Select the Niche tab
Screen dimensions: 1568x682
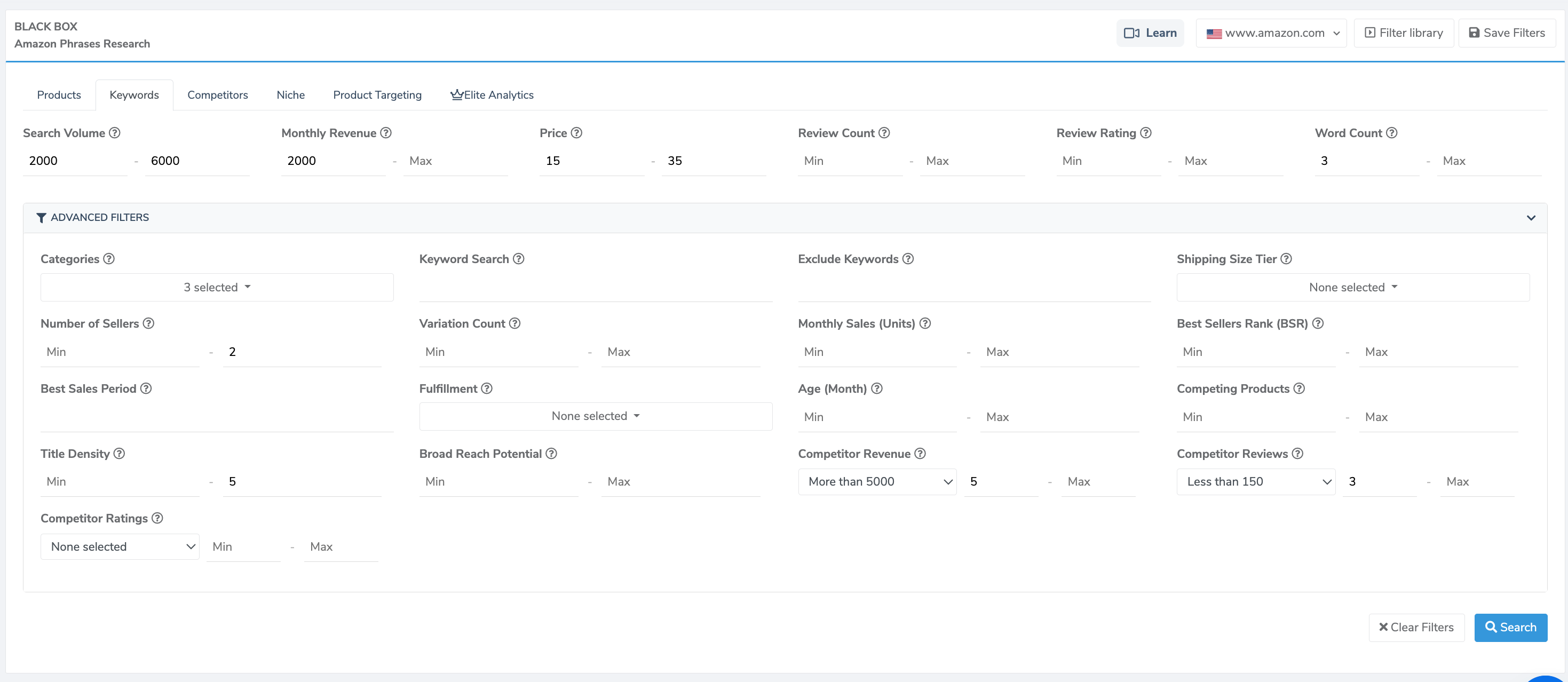(x=290, y=94)
